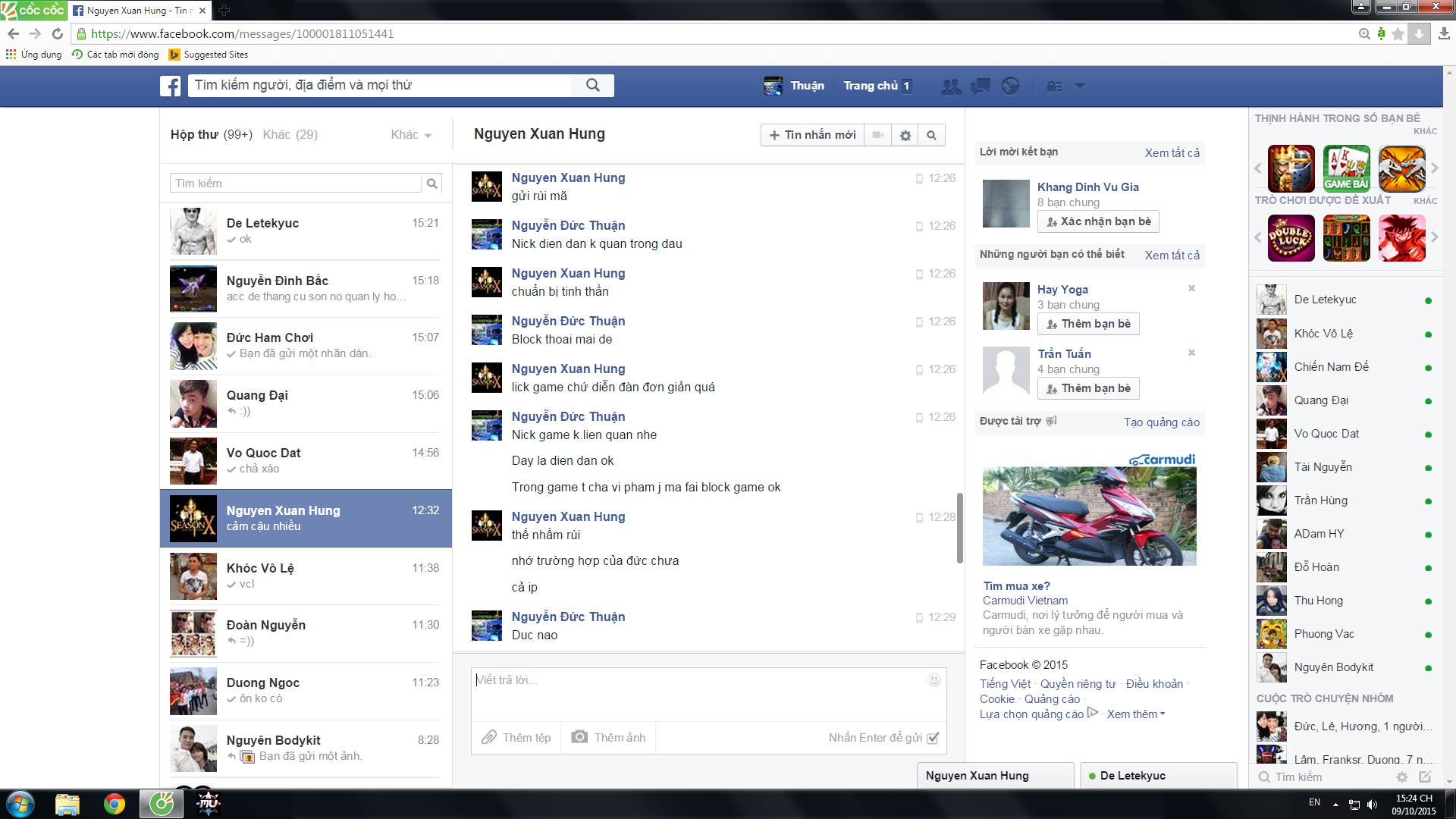Add Trần Tuấn as friend
1456x819 pixels.
tap(1088, 388)
